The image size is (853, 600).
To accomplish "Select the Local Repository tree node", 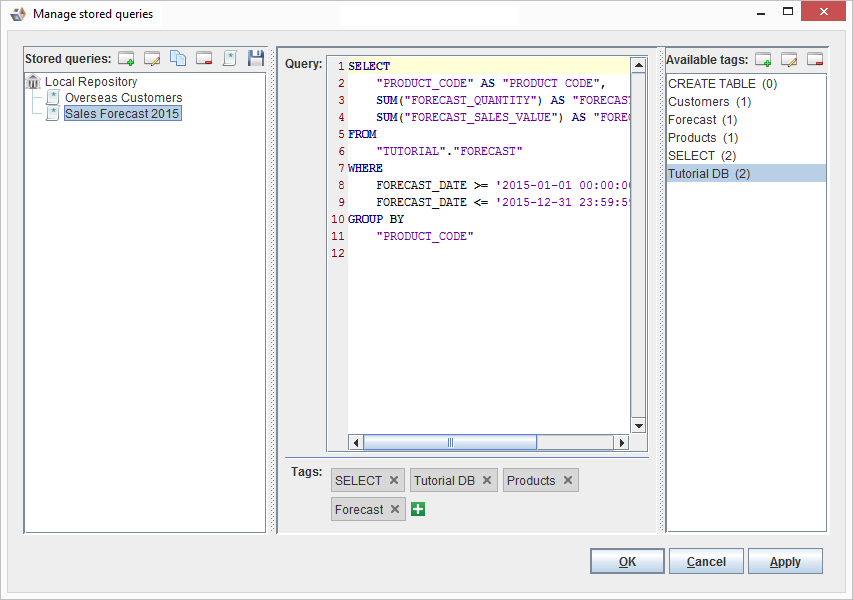I will pos(90,82).
